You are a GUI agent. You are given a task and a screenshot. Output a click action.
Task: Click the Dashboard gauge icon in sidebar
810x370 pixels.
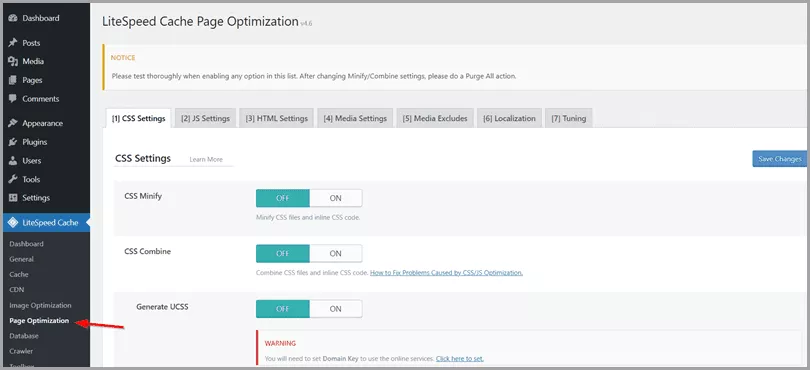(13, 18)
